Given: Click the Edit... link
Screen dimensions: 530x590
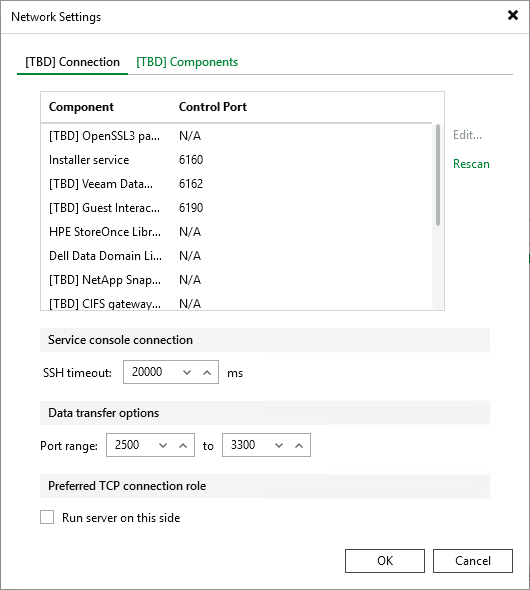Looking at the screenshot, I should tap(467, 135).
